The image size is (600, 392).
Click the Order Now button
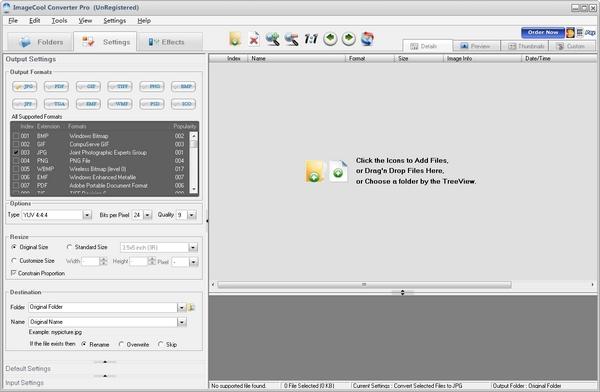point(543,33)
